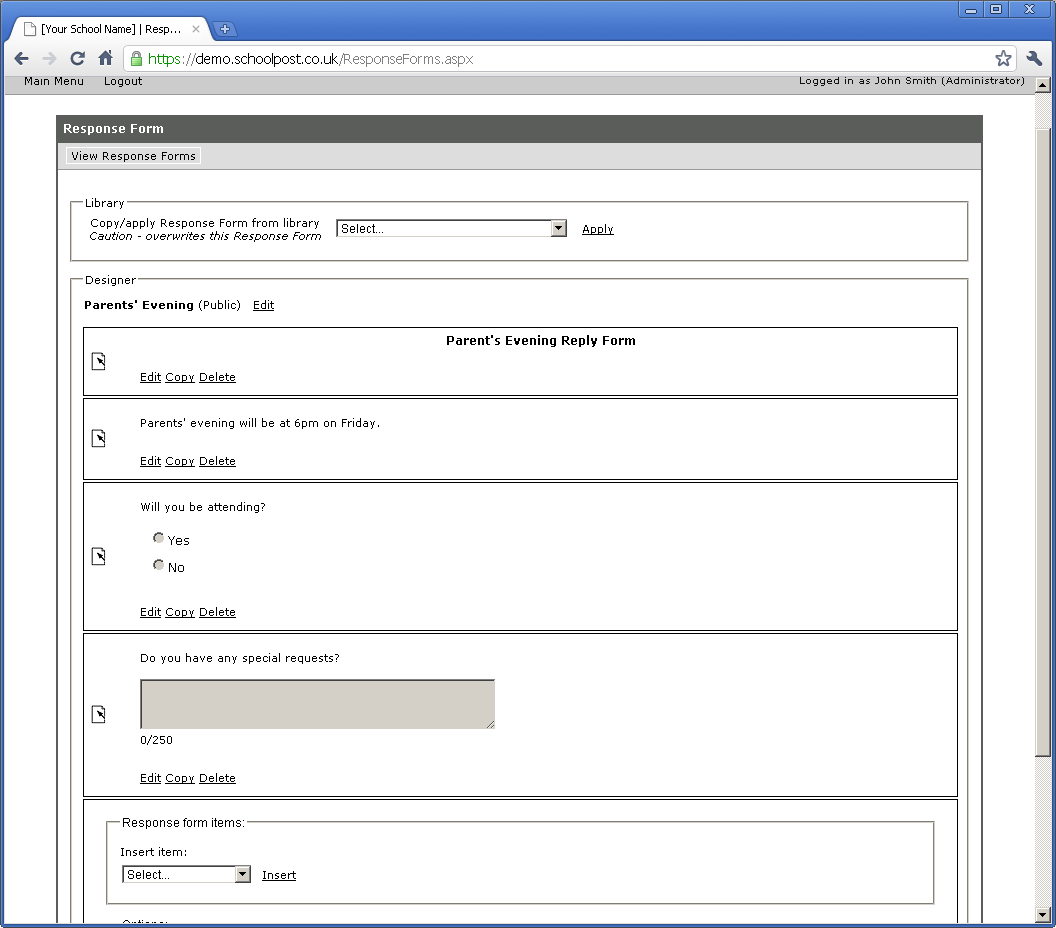Click the HTTPS padlock icon in the address bar
The height and width of the screenshot is (928, 1056).
click(x=134, y=58)
